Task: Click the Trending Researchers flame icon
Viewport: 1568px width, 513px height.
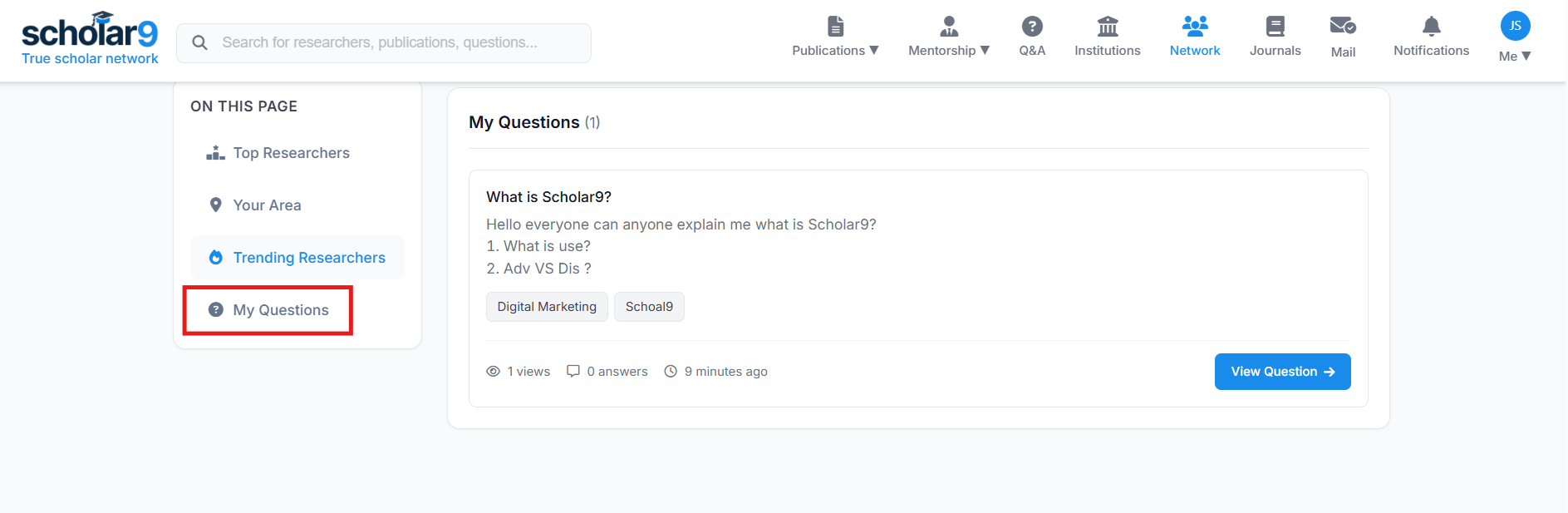Action: point(216,257)
